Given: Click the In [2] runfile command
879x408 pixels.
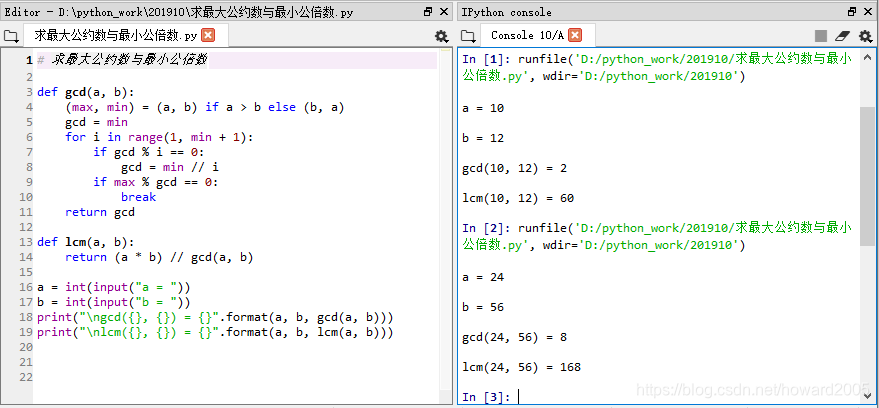Looking at the screenshot, I should pos(657,237).
